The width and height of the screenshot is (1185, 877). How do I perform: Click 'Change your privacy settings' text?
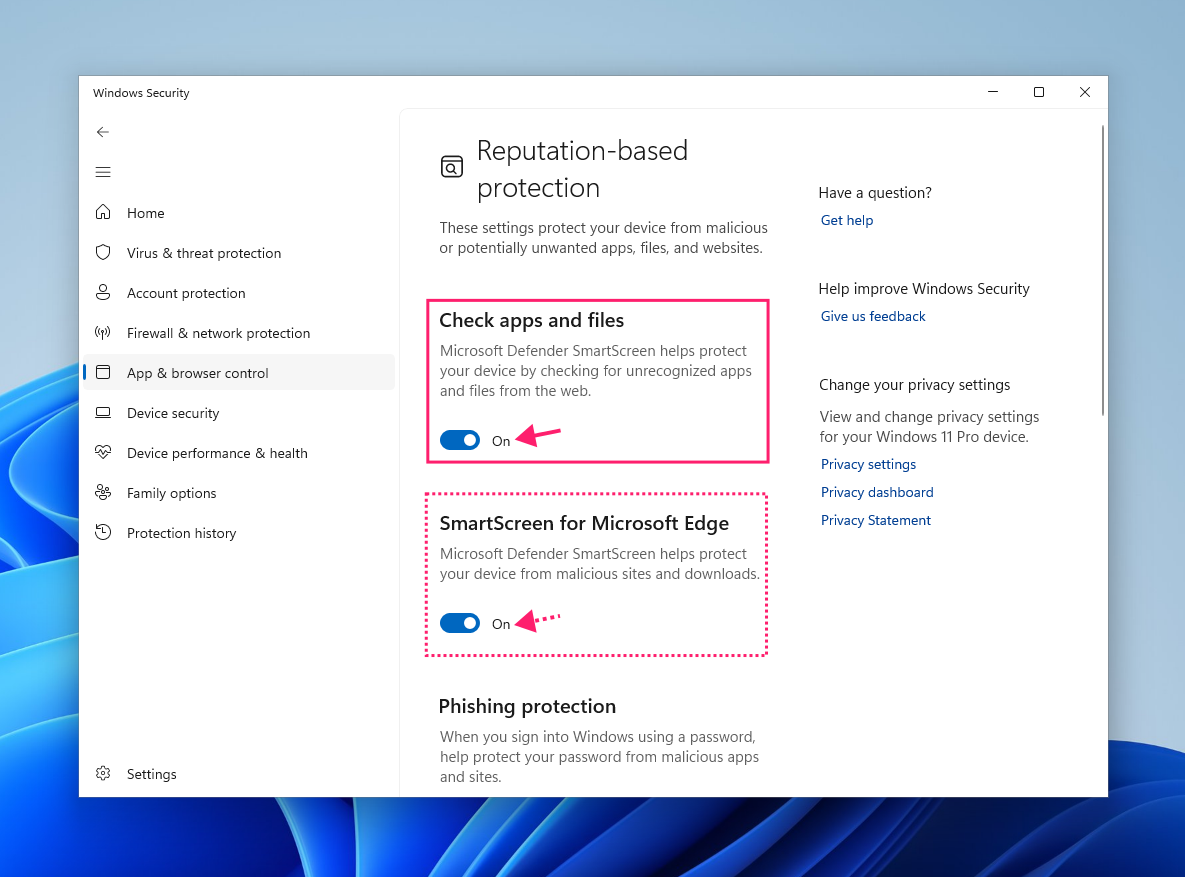click(x=914, y=385)
